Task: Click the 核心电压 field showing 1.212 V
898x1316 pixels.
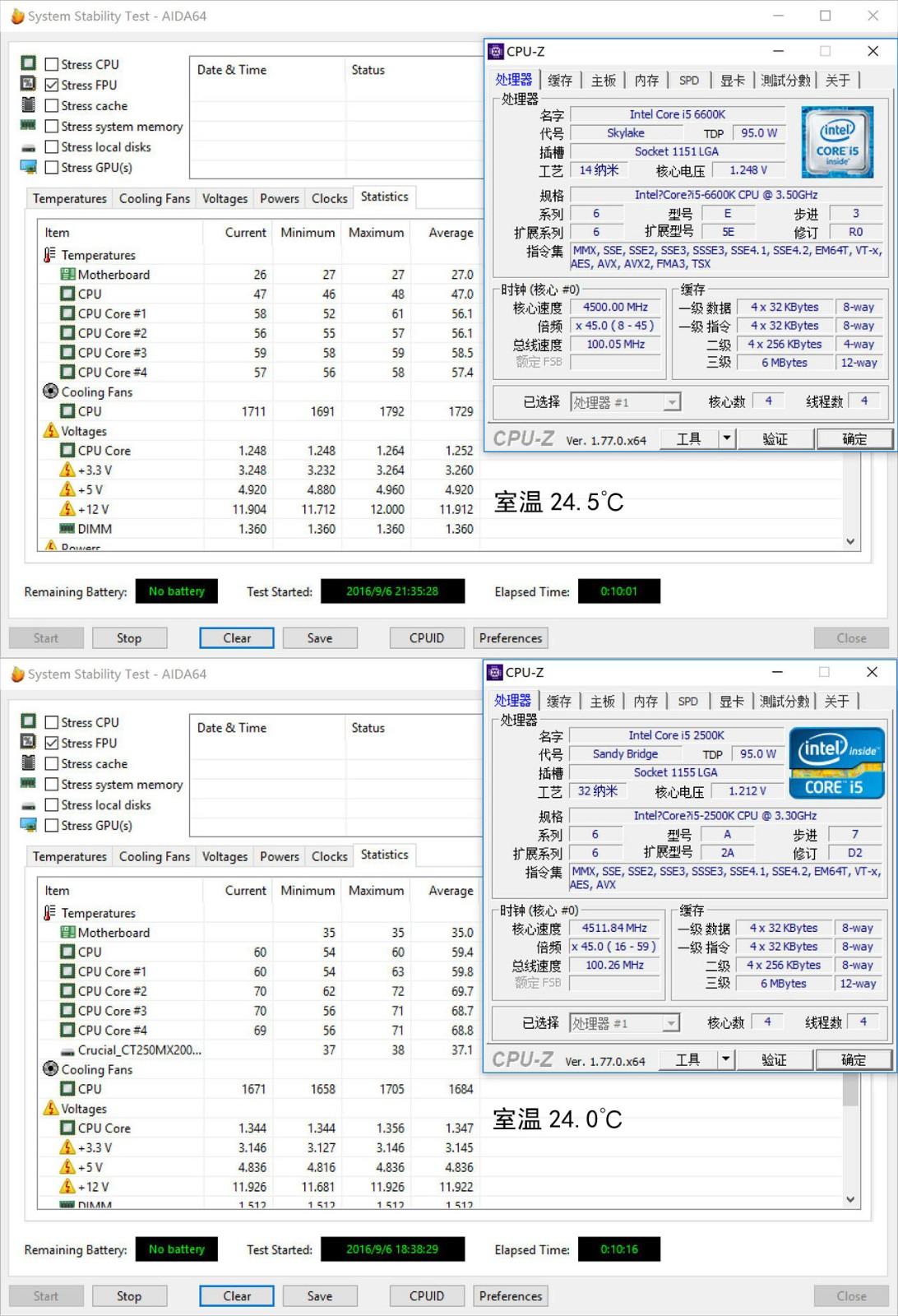Action: [747, 790]
